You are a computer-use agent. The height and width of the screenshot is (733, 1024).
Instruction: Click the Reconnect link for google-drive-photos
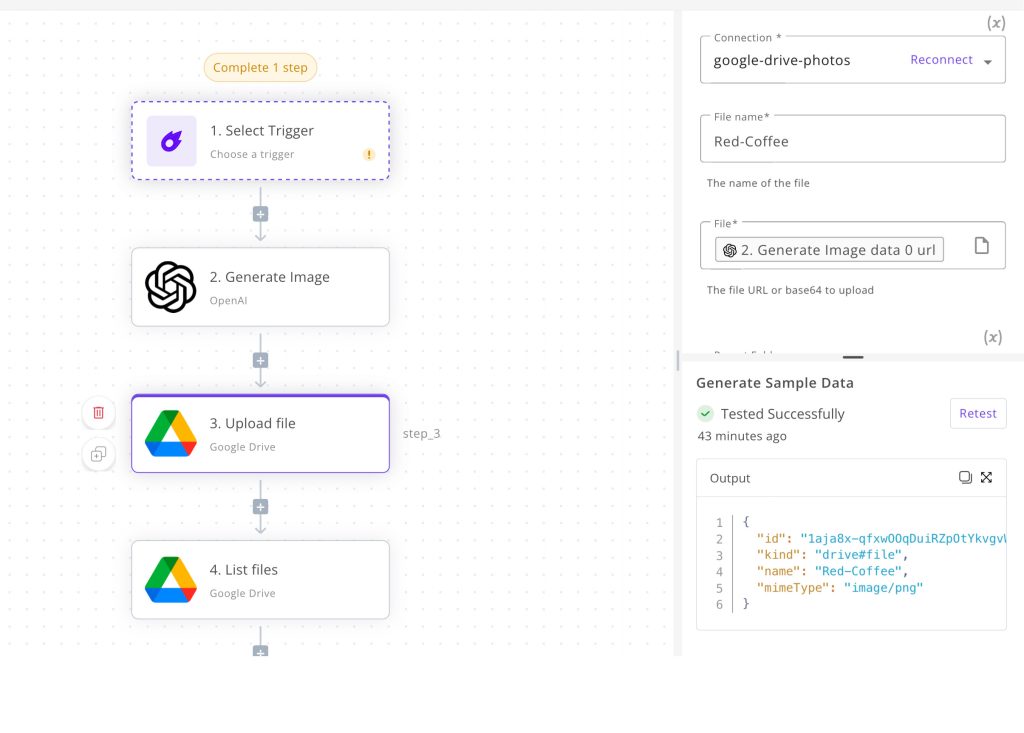click(x=941, y=59)
